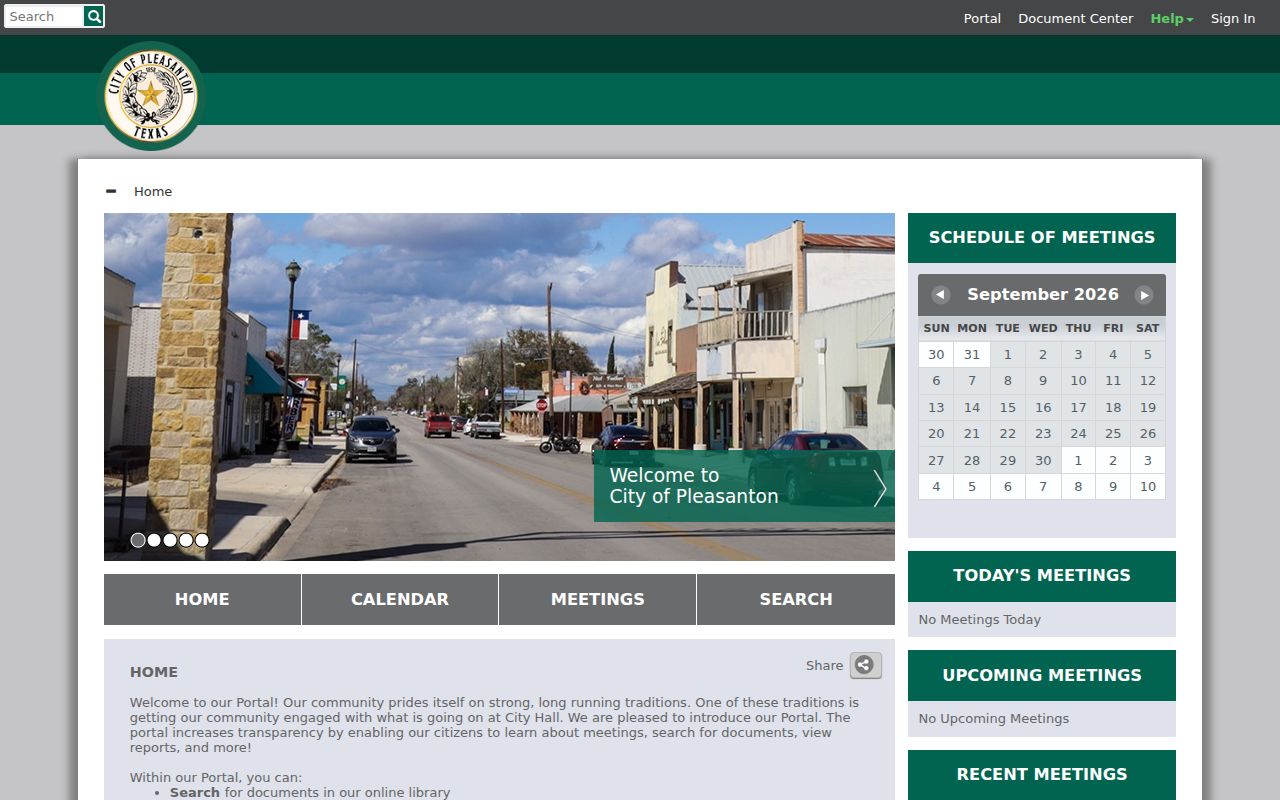1280x800 pixels.
Task: Click Sign In
Action: click(x=1233, y=18)
